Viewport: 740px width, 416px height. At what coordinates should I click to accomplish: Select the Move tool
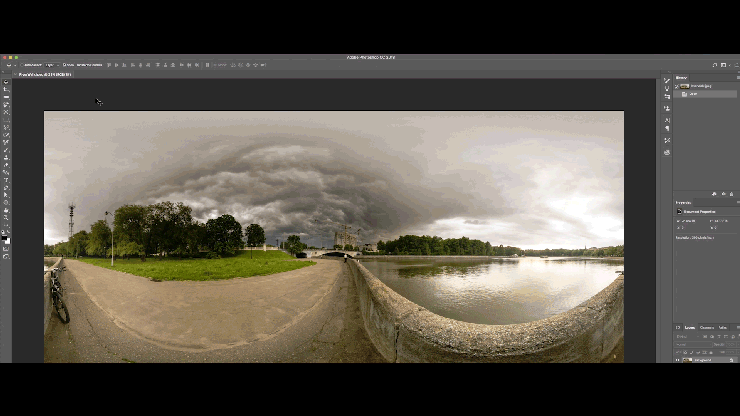tap(6, 82)
